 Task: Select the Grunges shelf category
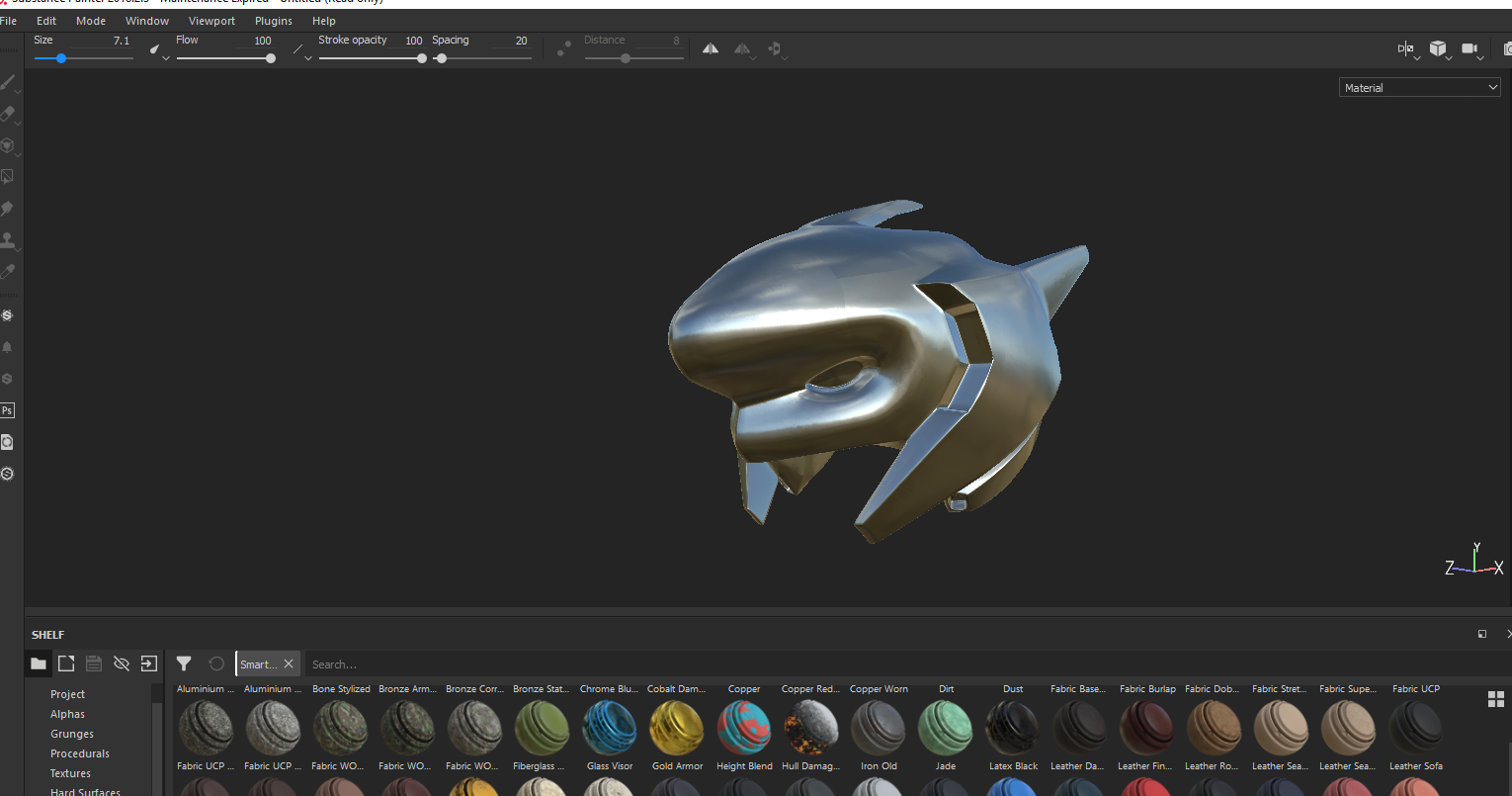click(x=72, y=734)
